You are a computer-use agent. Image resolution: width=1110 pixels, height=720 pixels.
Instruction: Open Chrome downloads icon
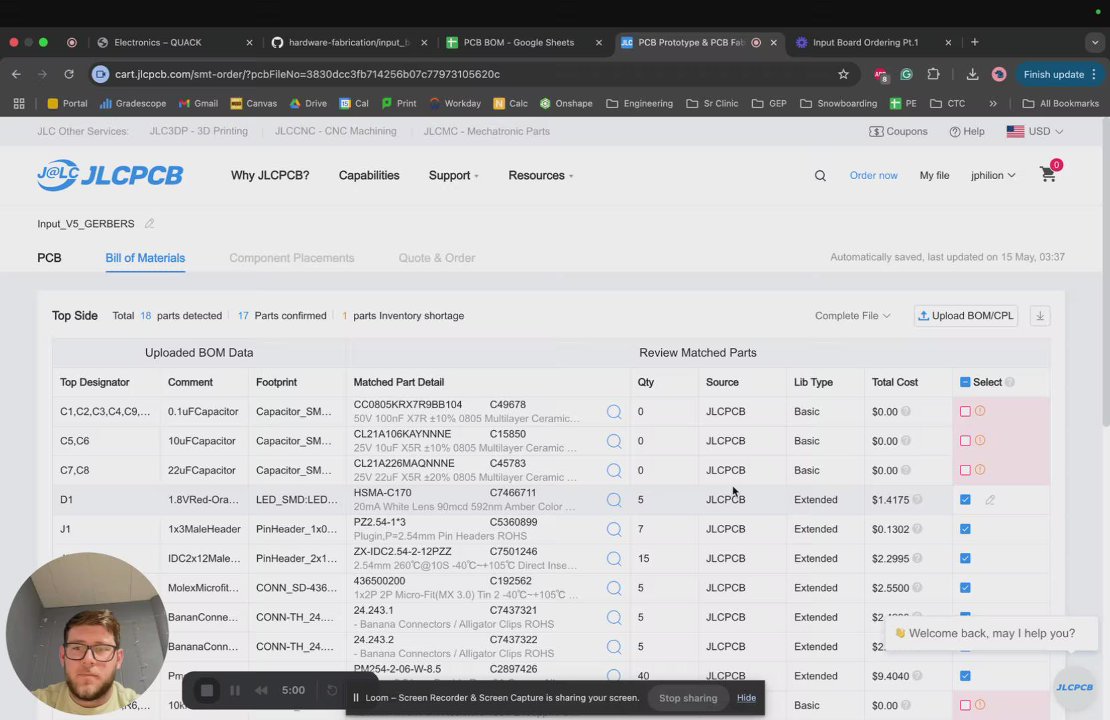[x=972, y=74]
